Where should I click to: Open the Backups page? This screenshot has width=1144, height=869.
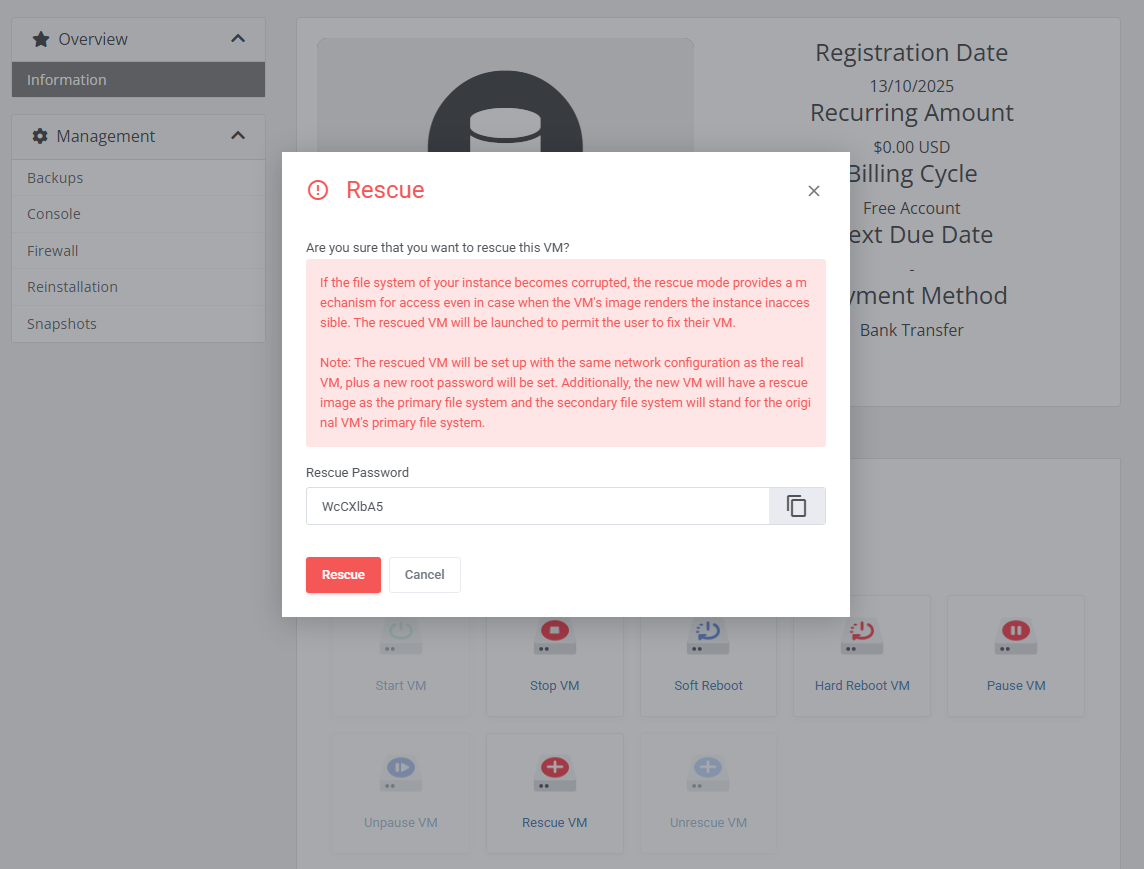(53, 177)
